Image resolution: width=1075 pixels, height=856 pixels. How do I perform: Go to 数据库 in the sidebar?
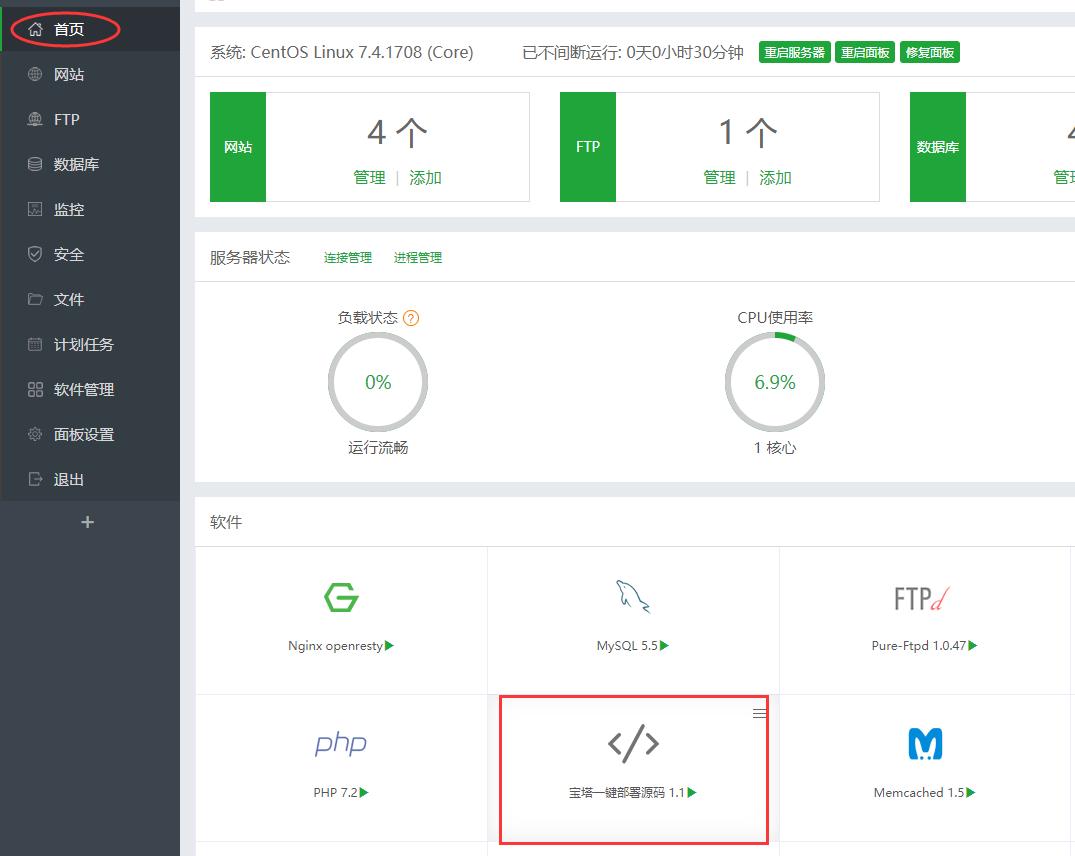[90, 164]
